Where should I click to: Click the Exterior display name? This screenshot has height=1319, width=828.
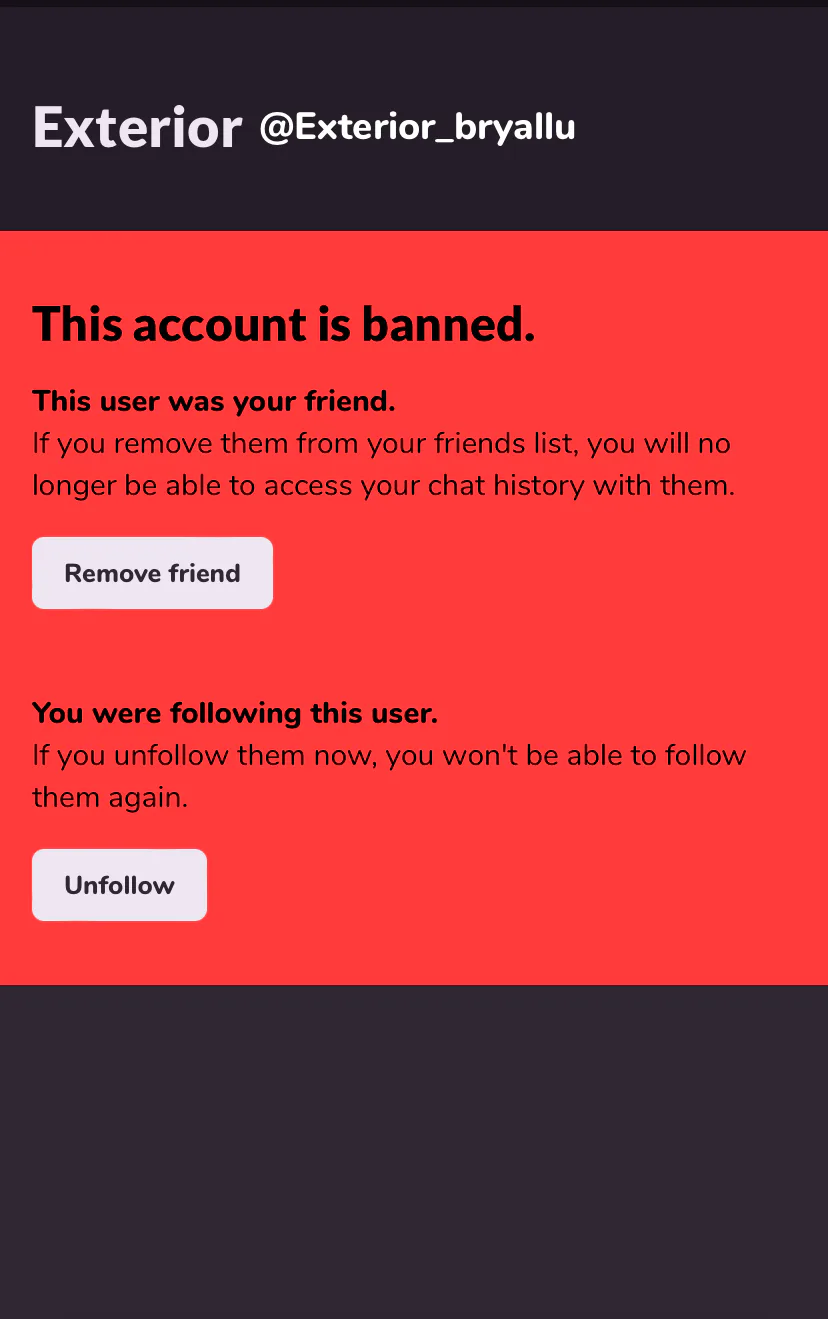pos(137,128)
